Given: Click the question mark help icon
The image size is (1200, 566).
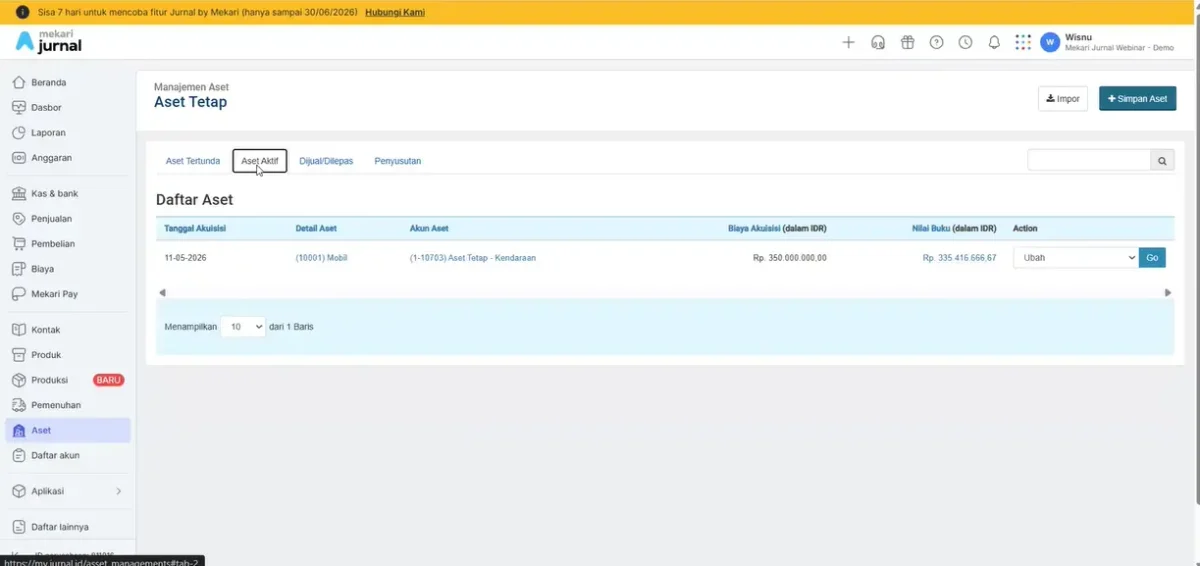Looking at the screenshot, I should click(x=936, y=42).
